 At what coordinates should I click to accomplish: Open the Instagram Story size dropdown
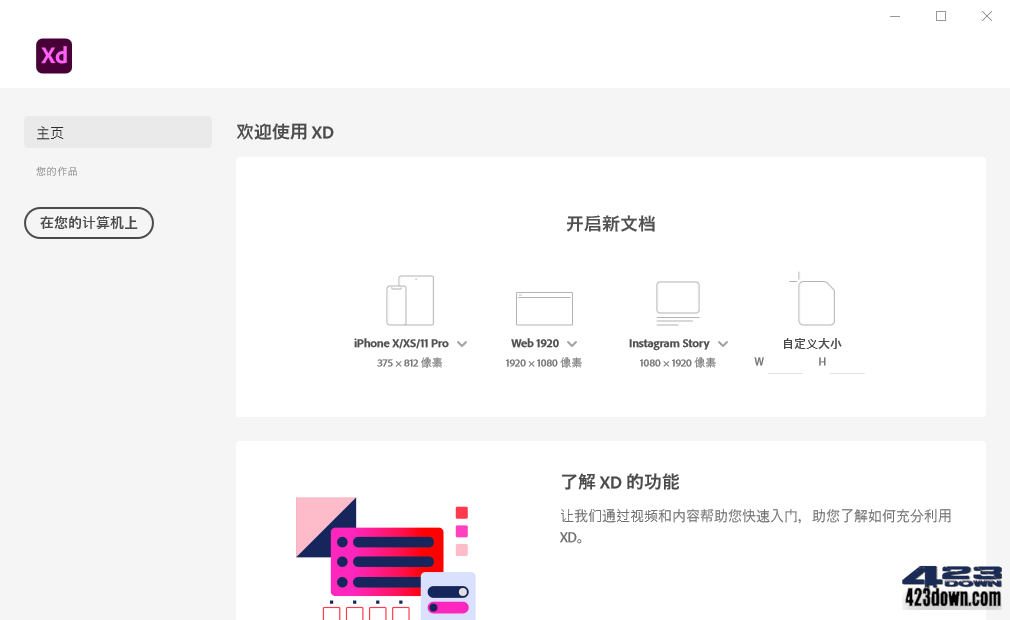coord(723,343)
